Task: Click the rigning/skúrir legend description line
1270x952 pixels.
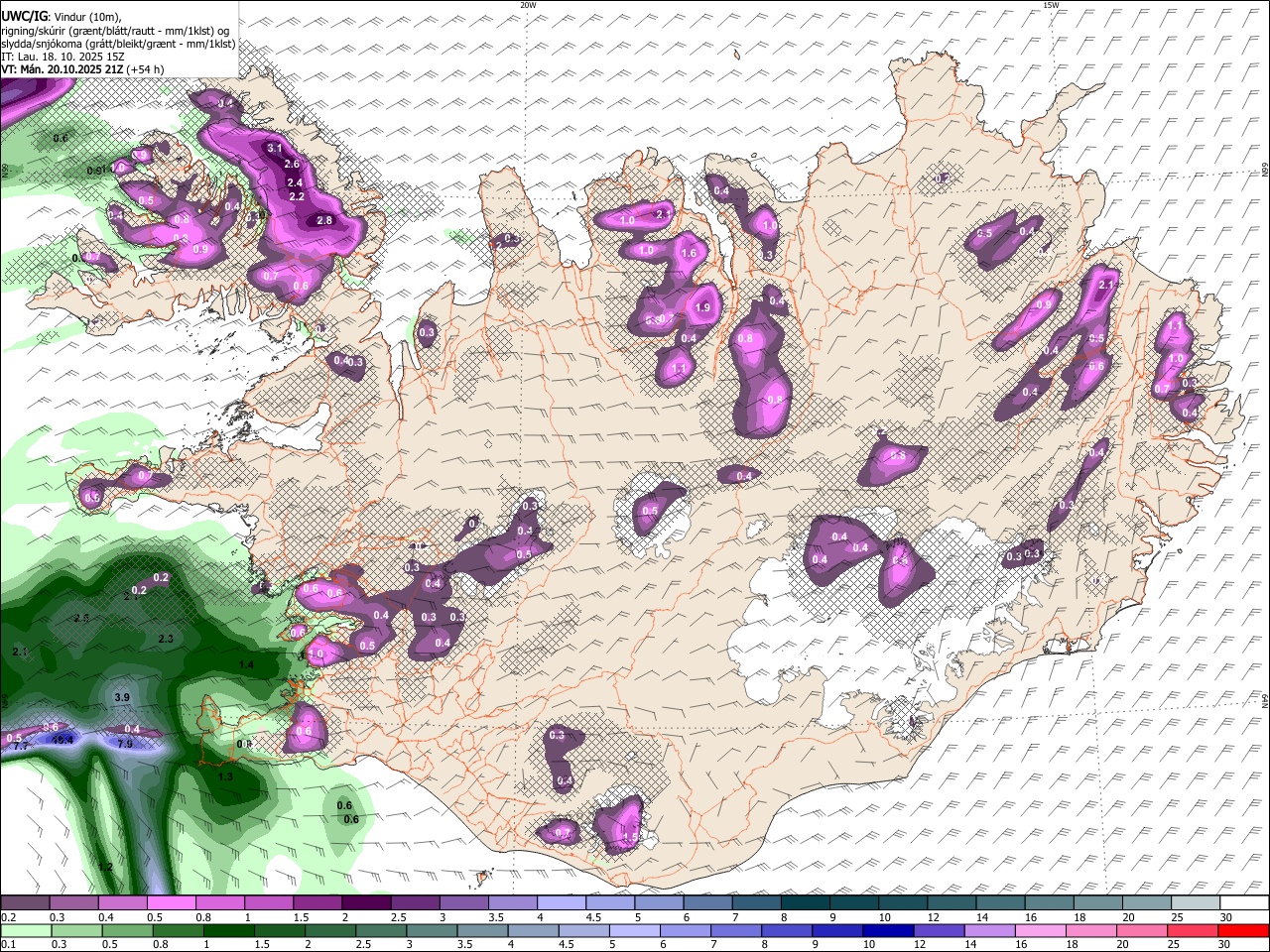Action: pyautogui.click(x=116, y=30)
